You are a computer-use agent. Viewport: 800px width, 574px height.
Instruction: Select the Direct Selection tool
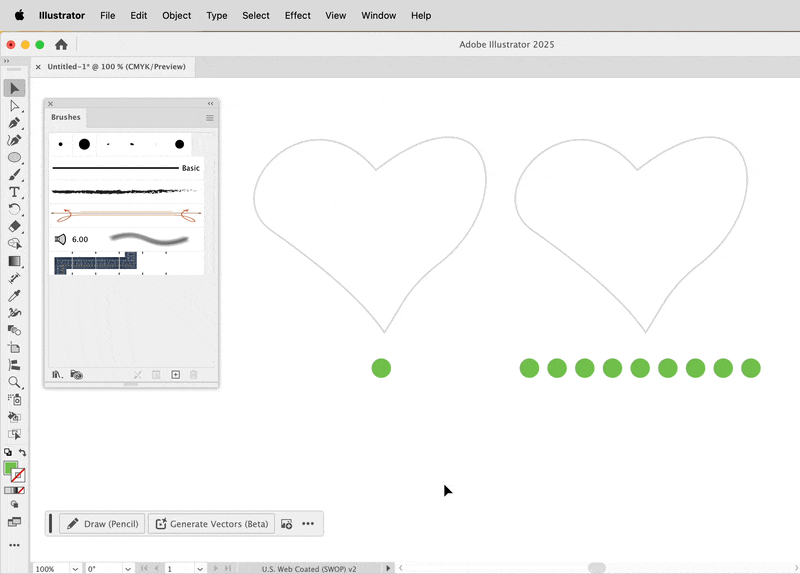[x=14, y=106]
